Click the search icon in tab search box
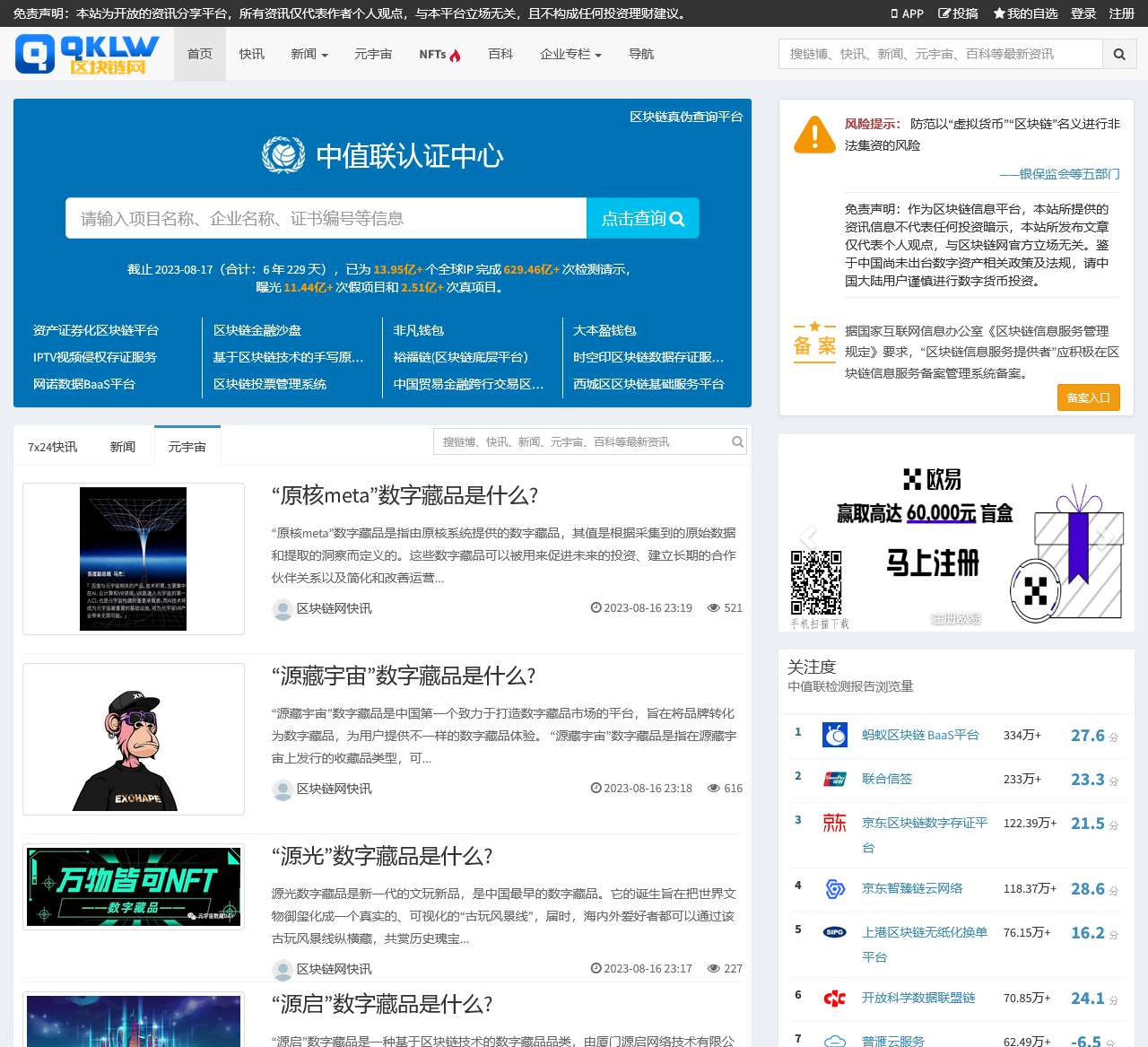 click(737, 441)
